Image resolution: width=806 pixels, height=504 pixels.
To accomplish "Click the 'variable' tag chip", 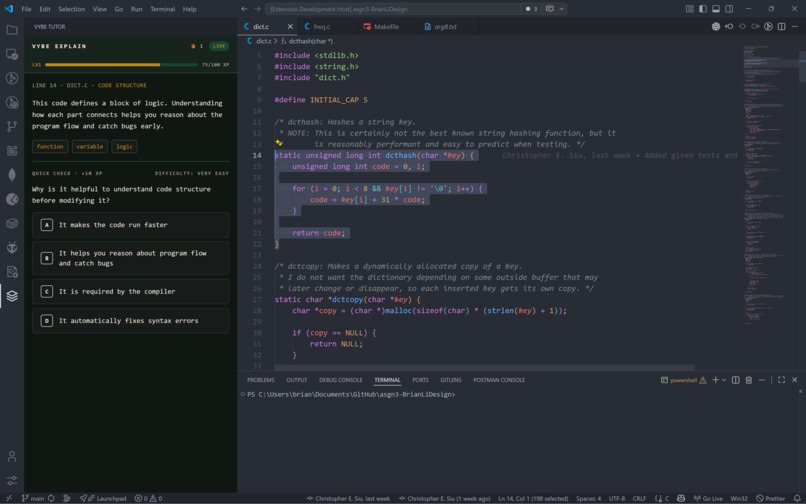I will coord(89,147).
